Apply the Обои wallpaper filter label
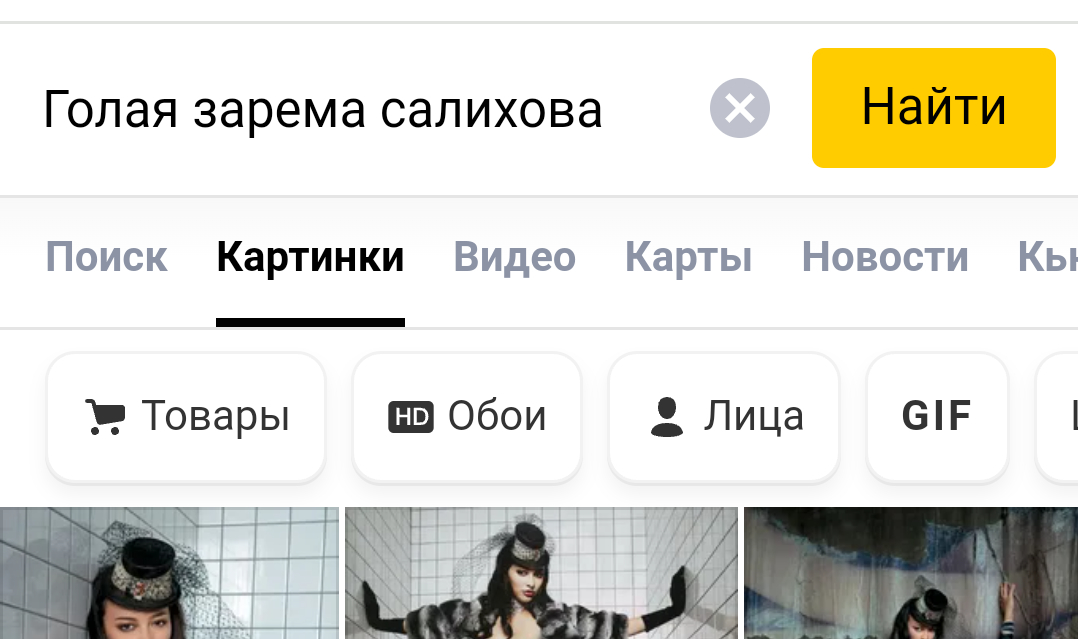 [x=497, y=416]
